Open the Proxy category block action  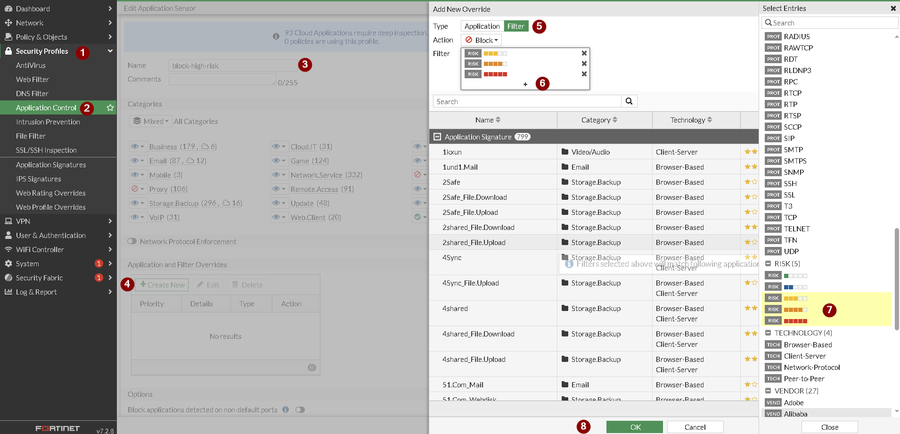(138, 189)
